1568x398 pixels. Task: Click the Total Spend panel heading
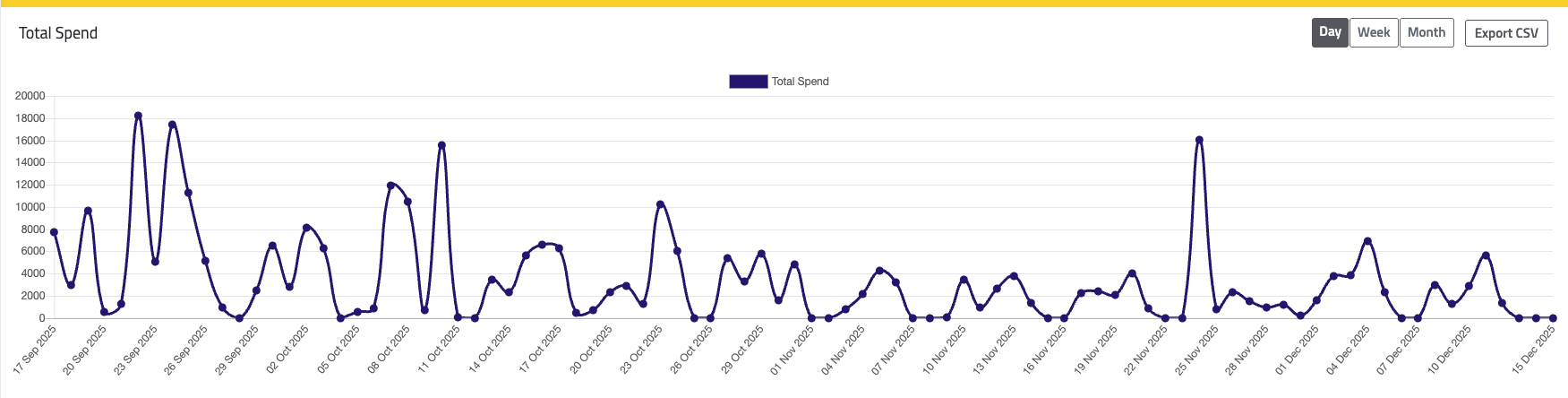click(58, 33)
